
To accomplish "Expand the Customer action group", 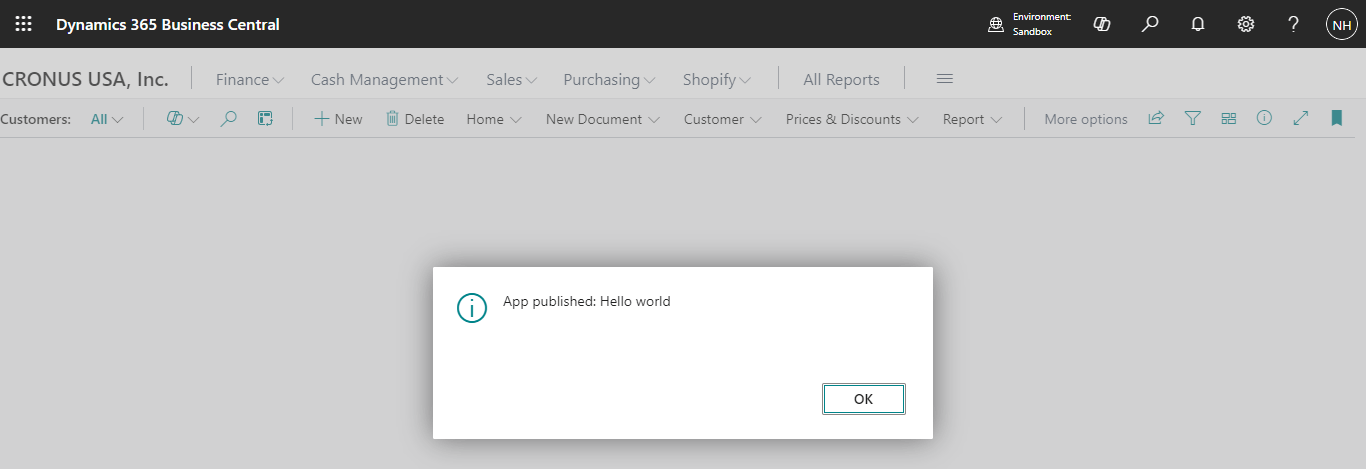I will pyautogui.click(x=723, y=119).
